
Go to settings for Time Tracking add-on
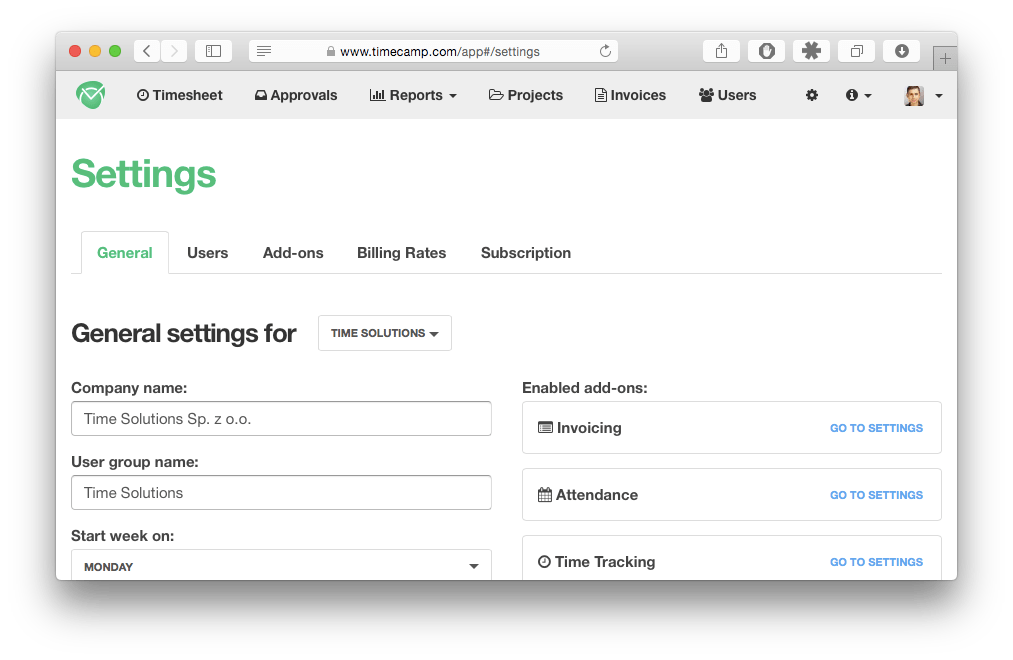pyautogui.click(x=876, y=562)
